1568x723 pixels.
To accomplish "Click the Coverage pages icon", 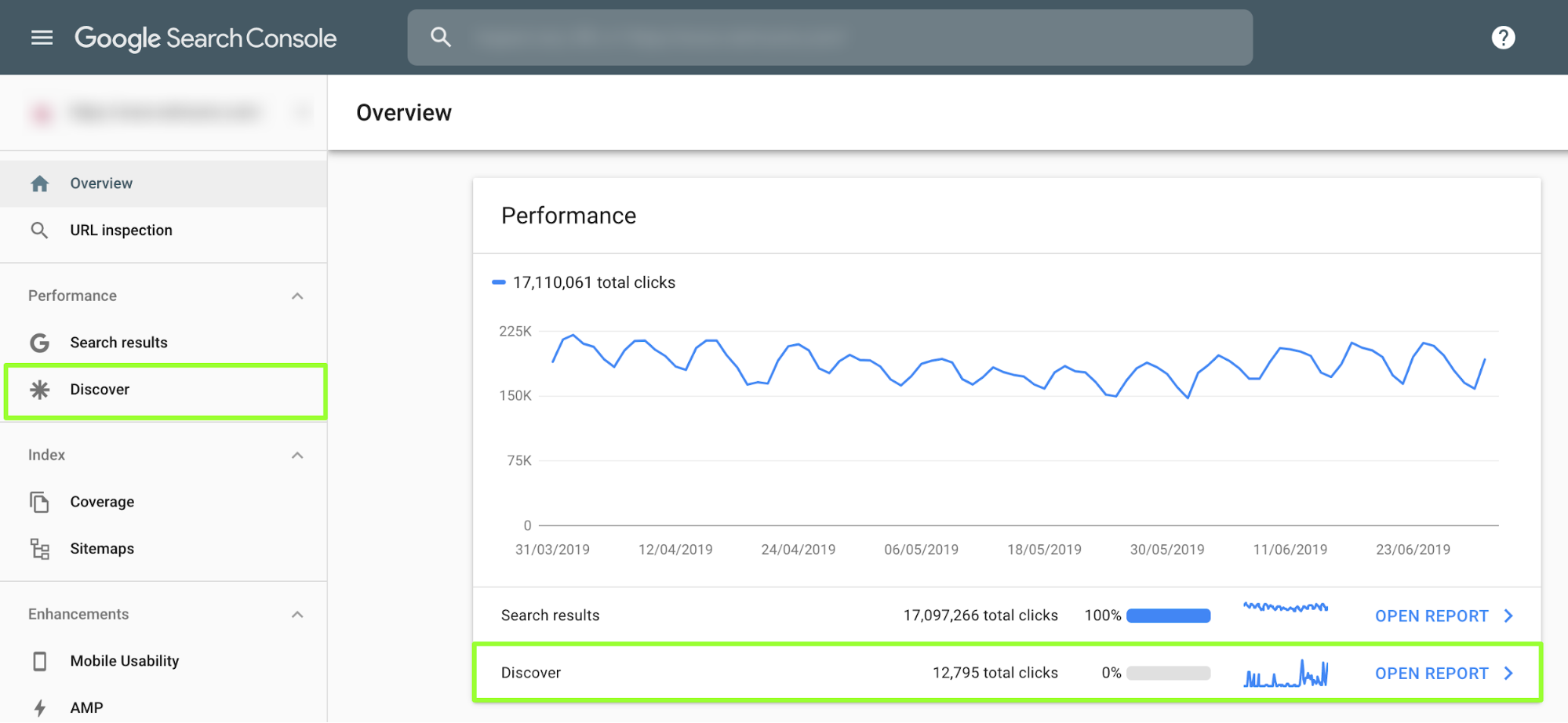I will (x=39, y=502).
